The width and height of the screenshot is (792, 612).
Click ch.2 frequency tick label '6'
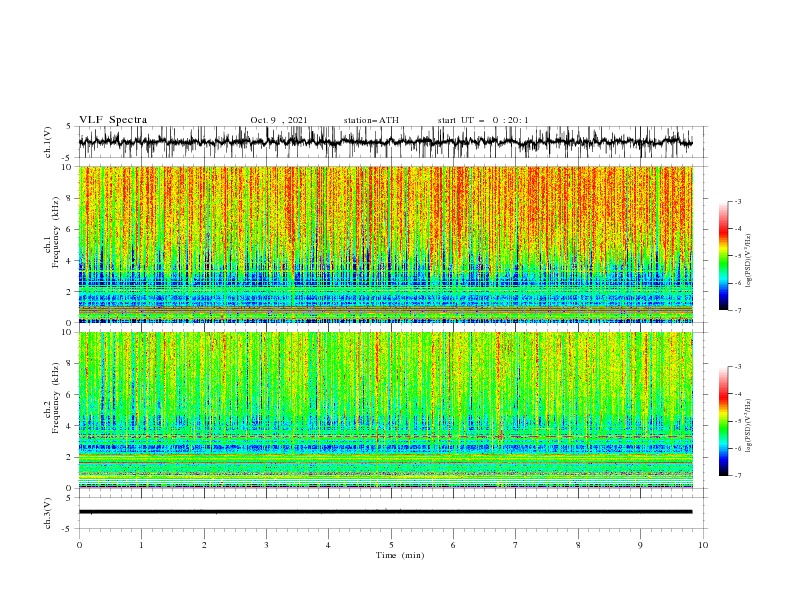(x=70, y=395)
